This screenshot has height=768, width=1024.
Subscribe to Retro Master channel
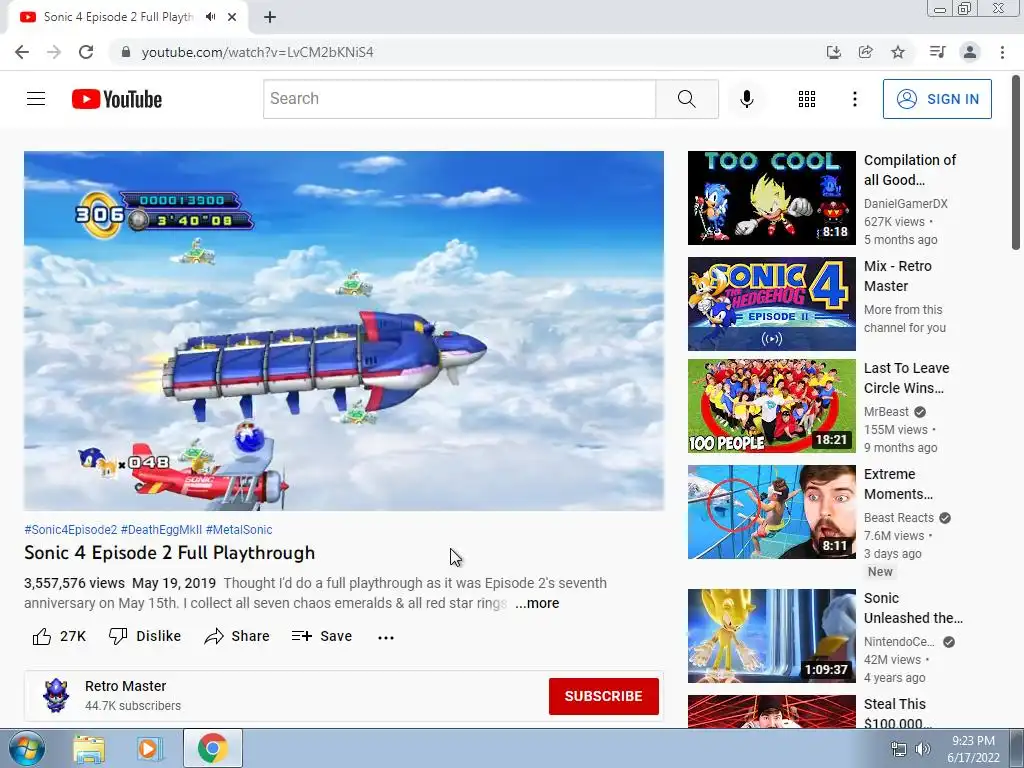pos(603,696)
